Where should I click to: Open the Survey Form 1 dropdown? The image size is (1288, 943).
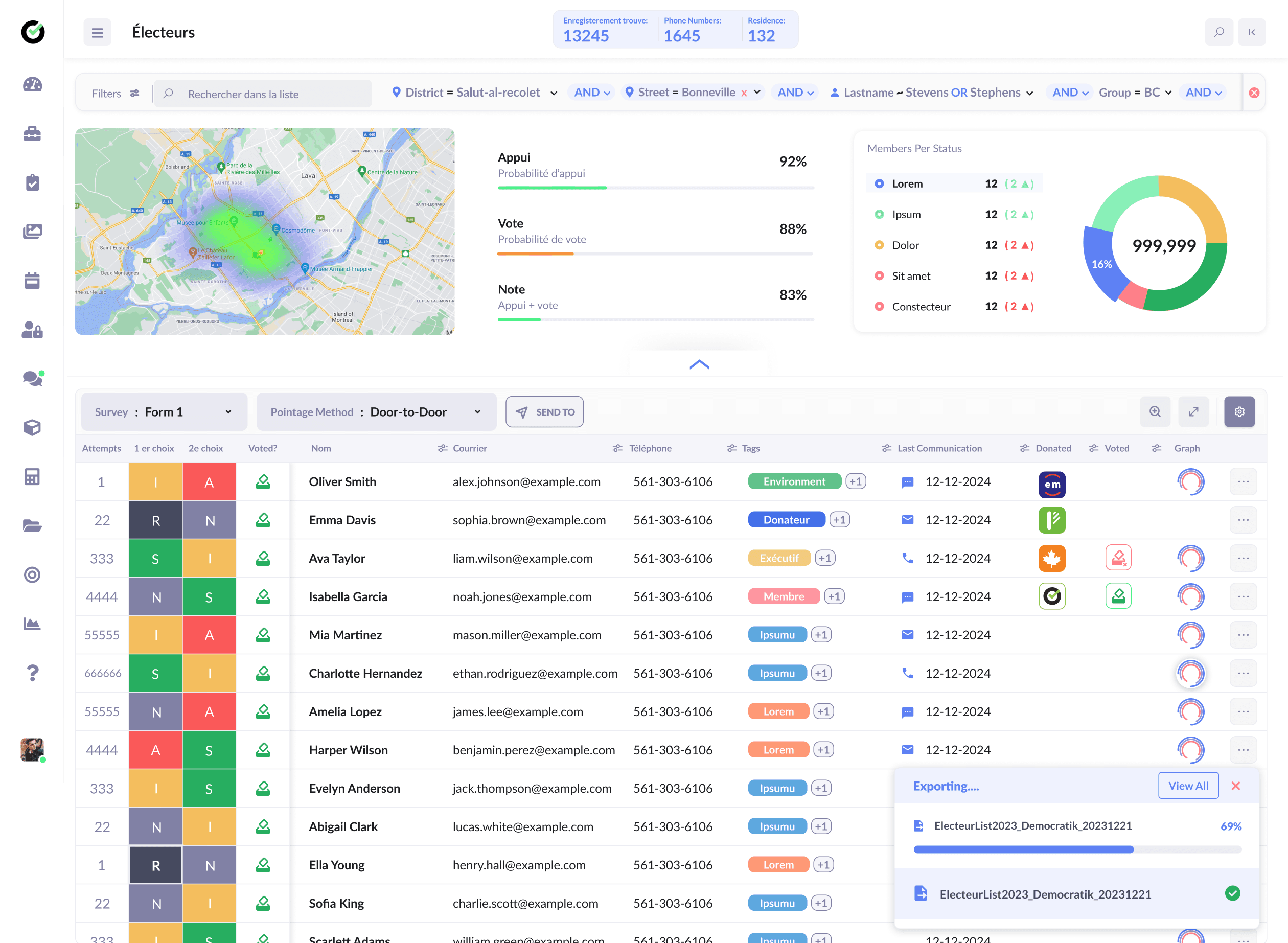(165, 411)
